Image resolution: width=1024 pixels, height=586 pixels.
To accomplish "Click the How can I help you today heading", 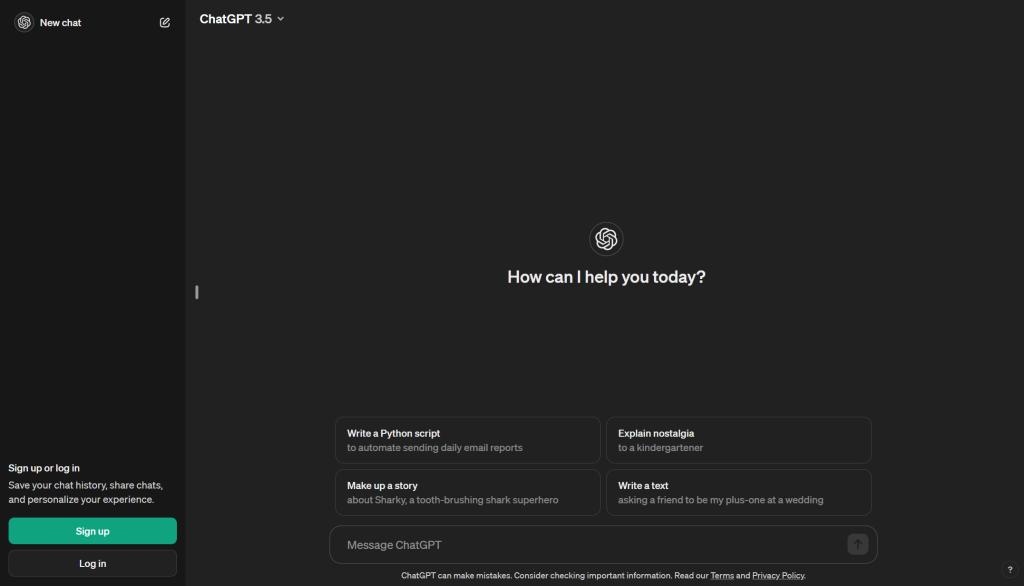I will coord(606,277).
